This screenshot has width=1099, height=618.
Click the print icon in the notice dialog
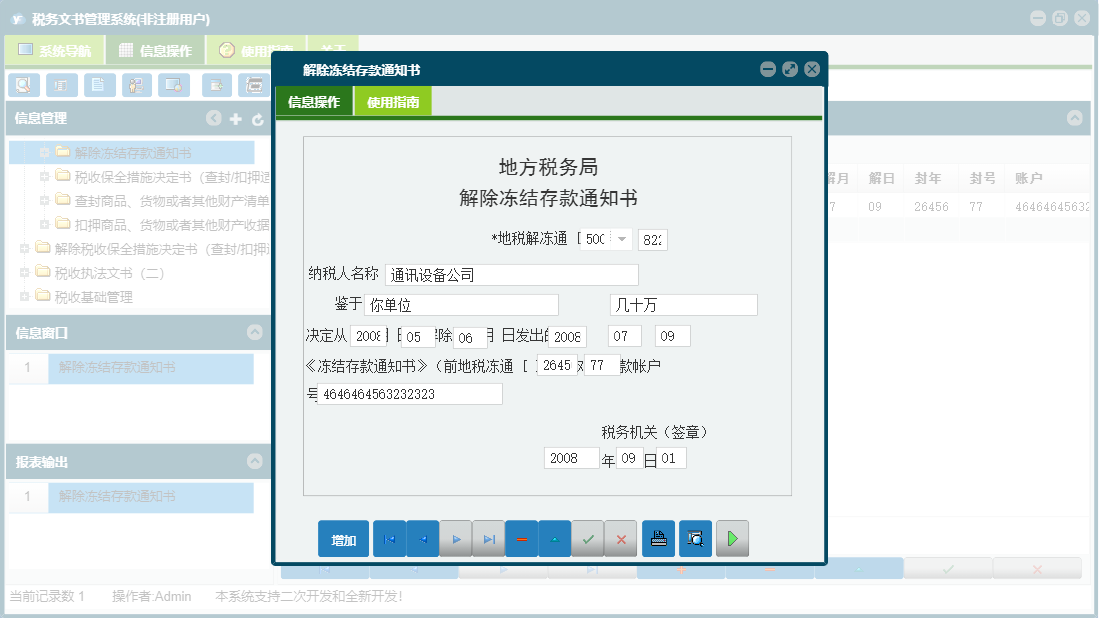pyautogui.click(x=658, y=538)
